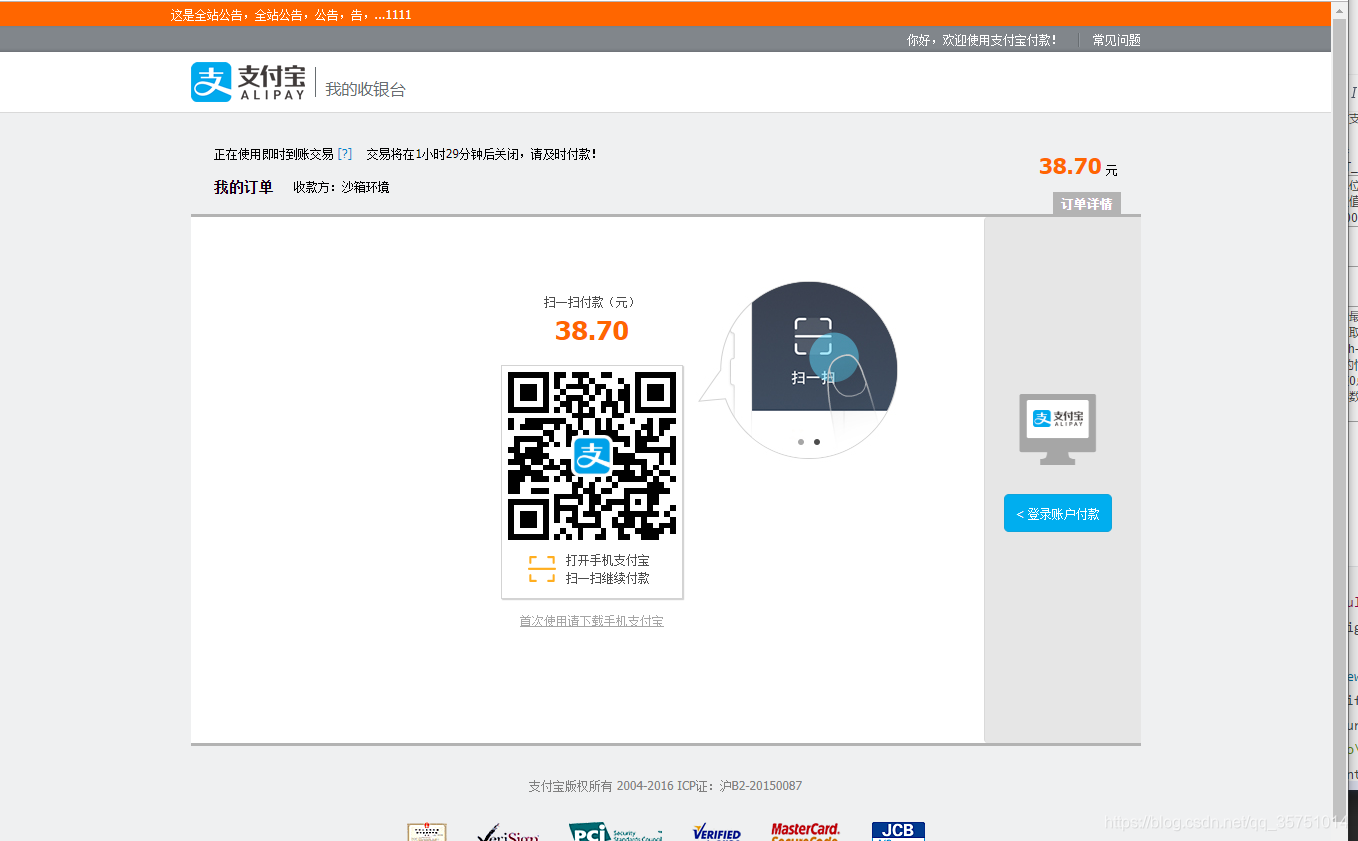Screen dimensions: 1358x841
Task: Click 扫一扫付款(元) label
Action: [x=591, y=302]
